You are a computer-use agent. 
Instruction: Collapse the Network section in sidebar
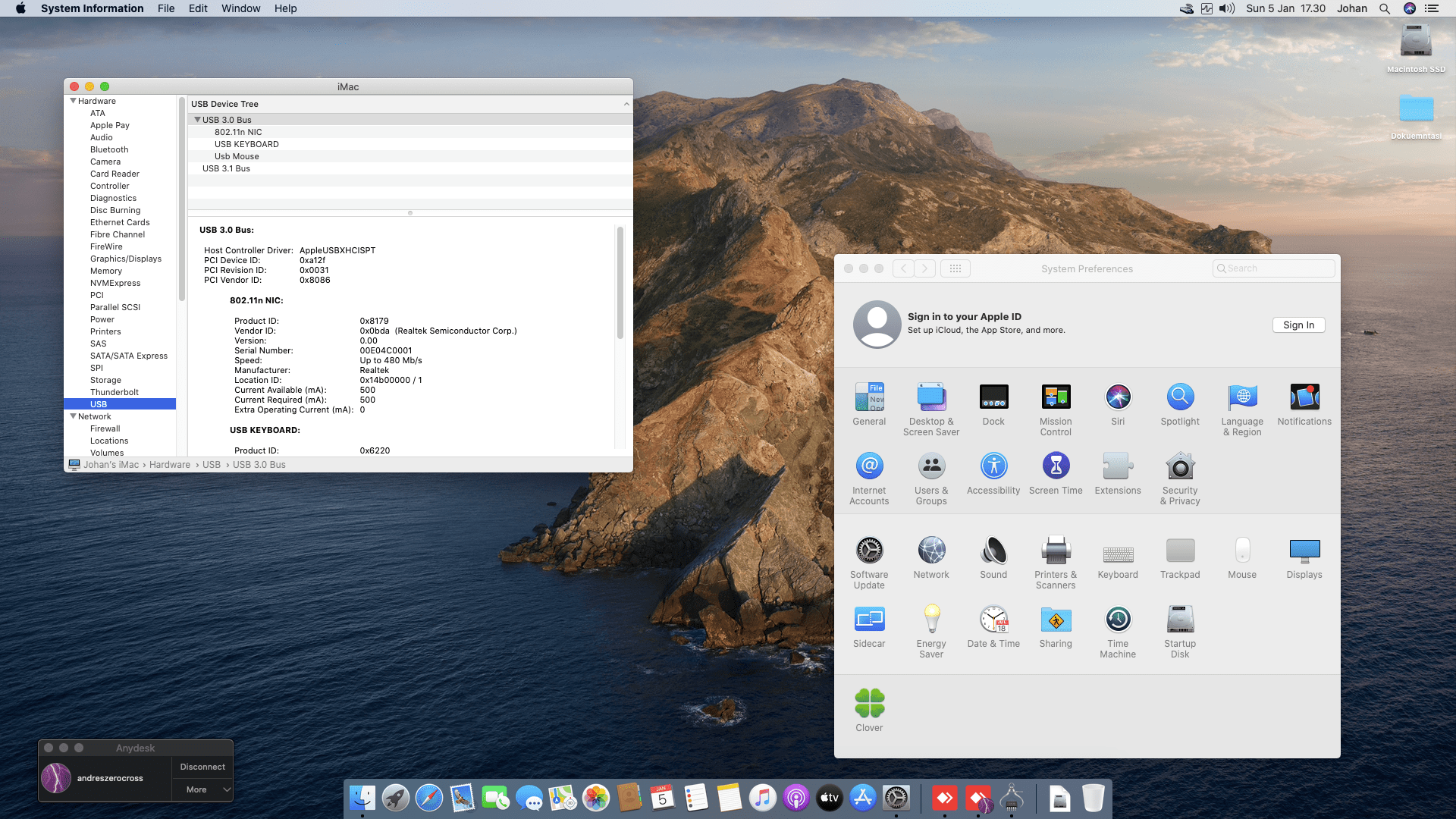pos(73,416)
